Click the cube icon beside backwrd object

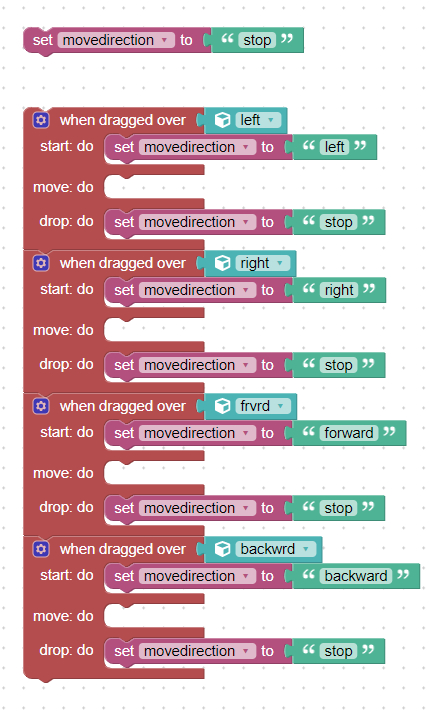[223, 550]
